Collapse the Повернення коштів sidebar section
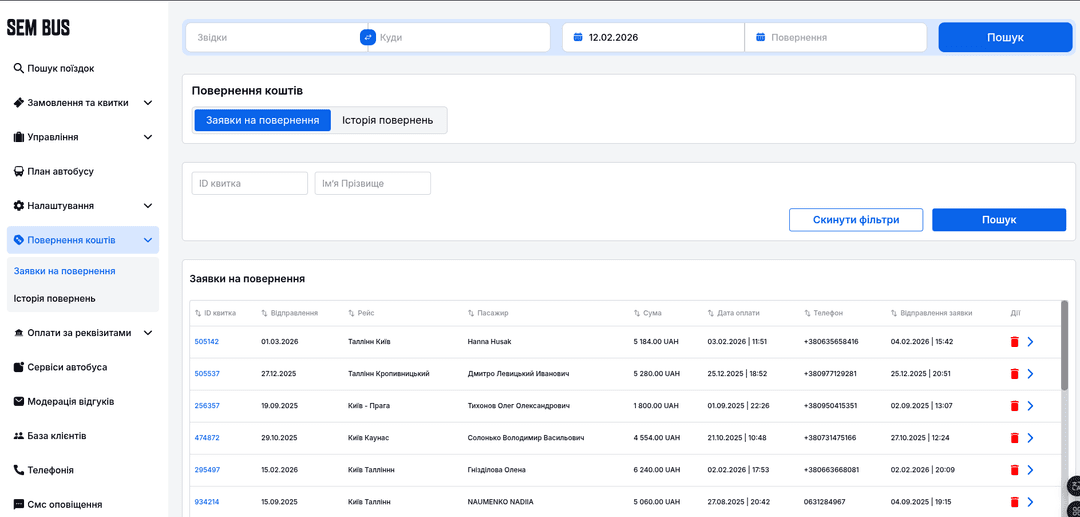Viewport: 1080px width, 517px height. click(x=148, y=240)
